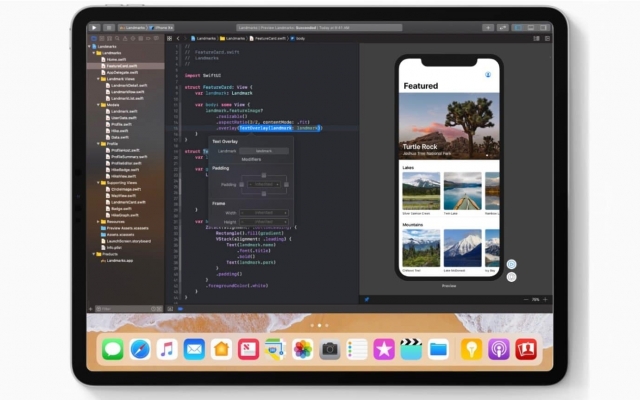Collapse the Landmark Views group
Image resolution: width=640 pixels, height=400 pixels.
pos(98,79)
